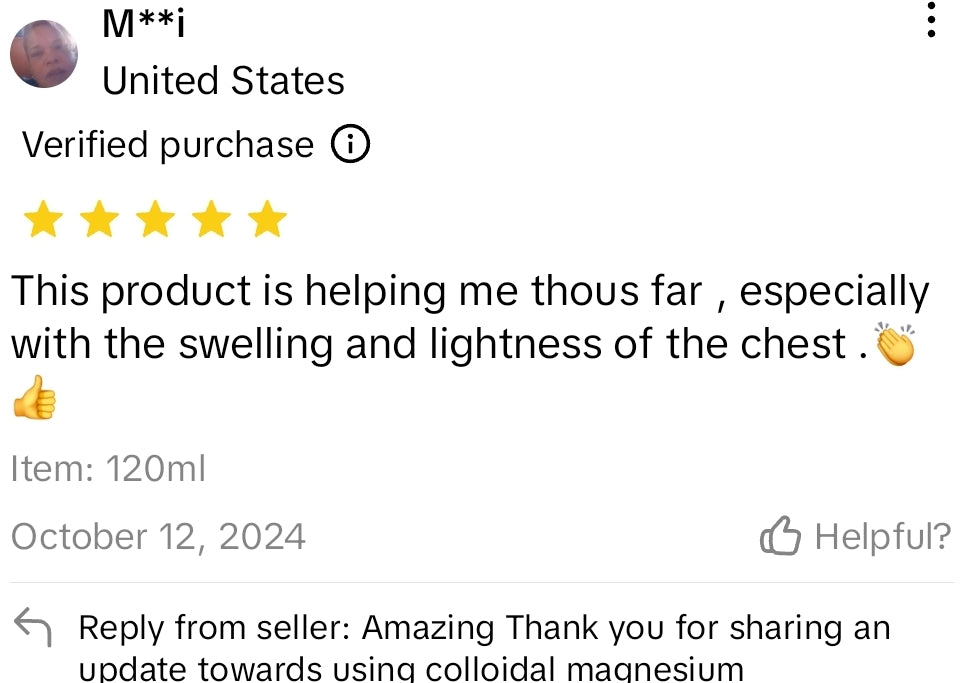Click the first yellow rating star
The width and height of the screenshot is (976, 683).
[43, 220]
